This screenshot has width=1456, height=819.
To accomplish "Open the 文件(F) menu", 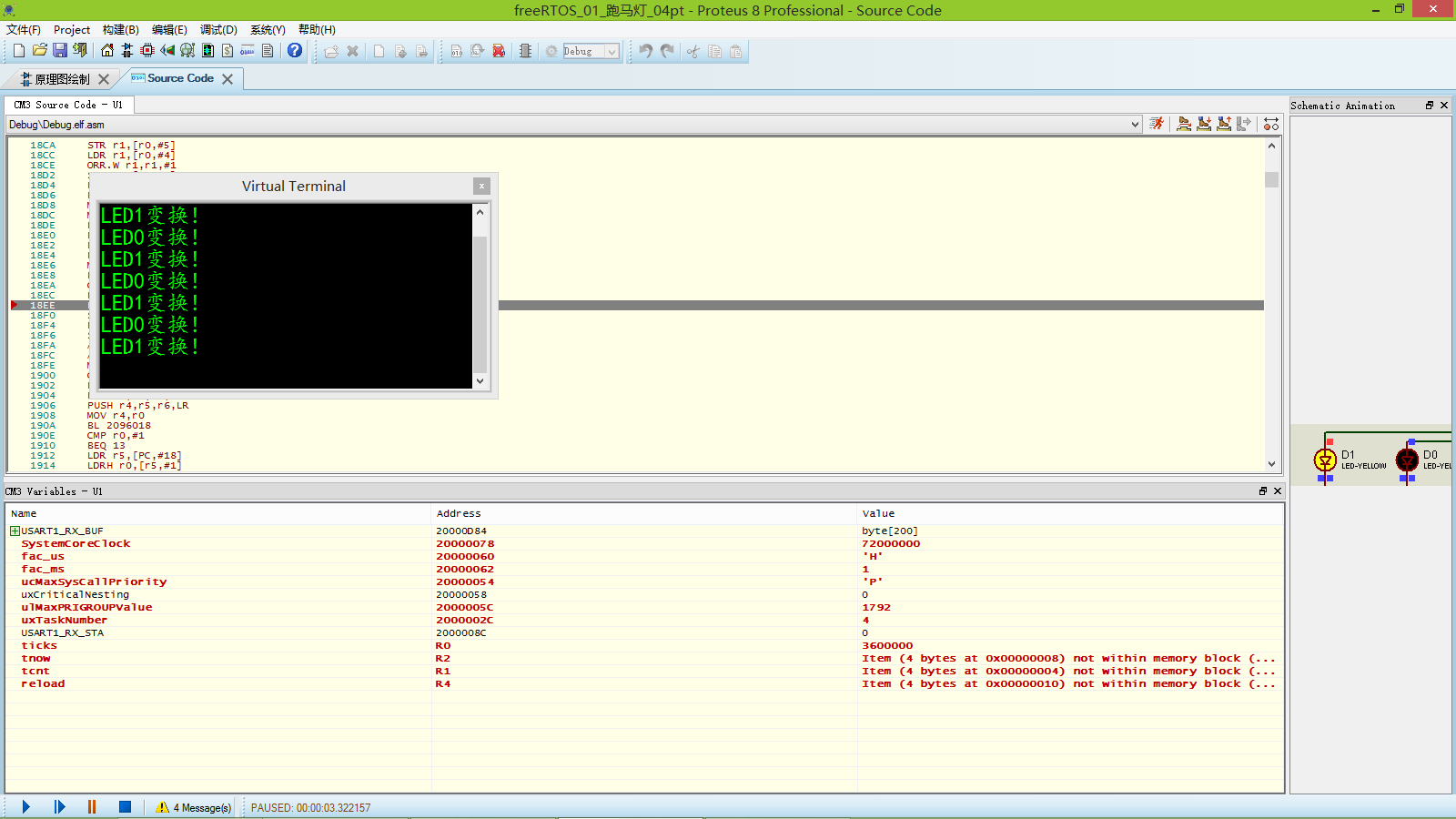I will coord(24,29).
